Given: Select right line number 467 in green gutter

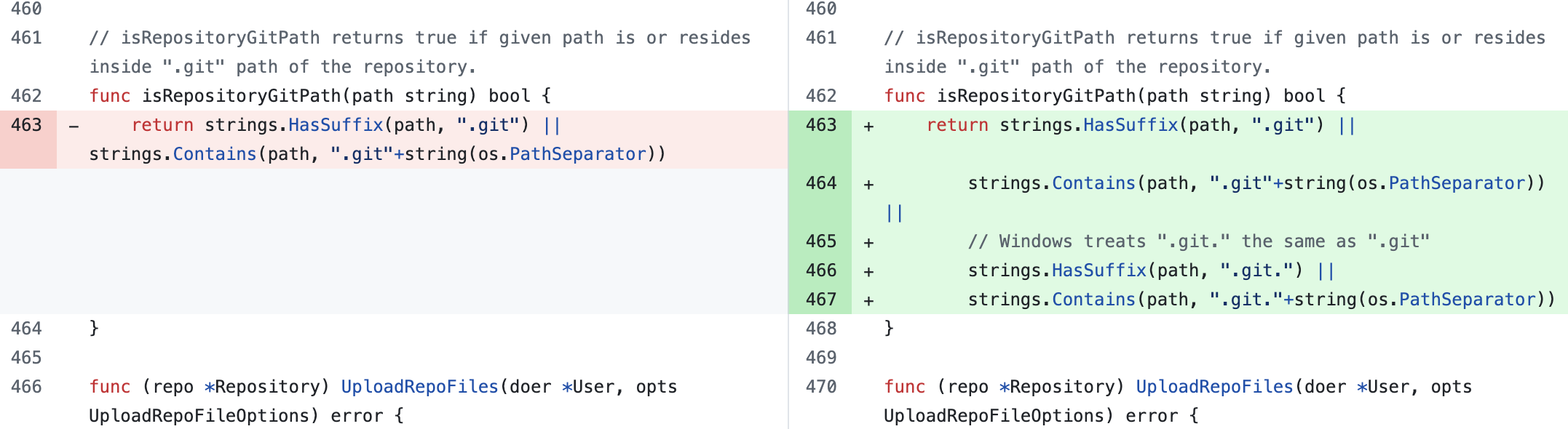Looking at the screenshot, I should coord(821,300).
